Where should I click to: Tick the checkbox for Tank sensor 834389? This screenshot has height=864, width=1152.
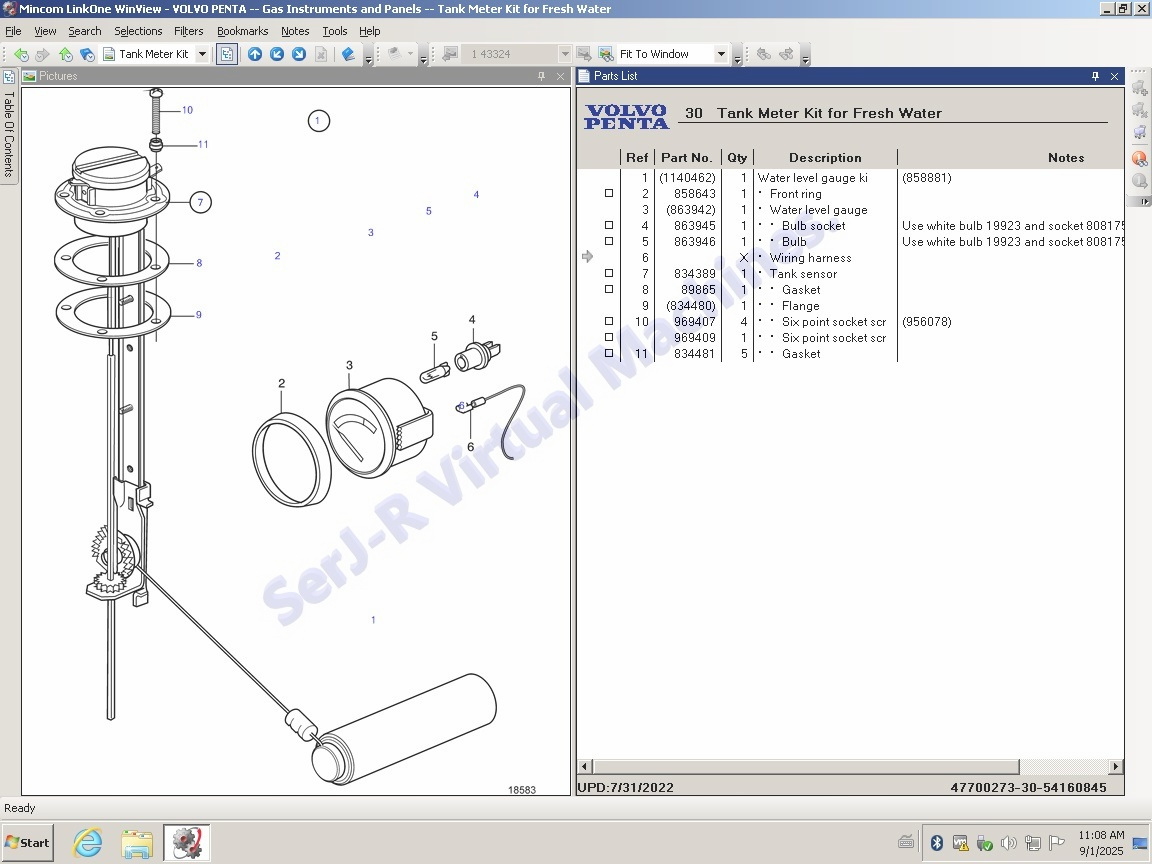coord(609,274)
